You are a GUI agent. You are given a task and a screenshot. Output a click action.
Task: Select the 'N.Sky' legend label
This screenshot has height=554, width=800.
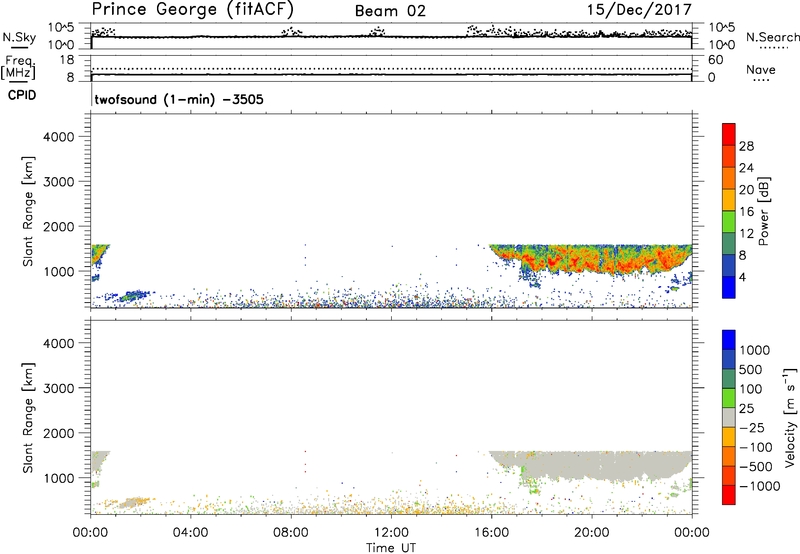pyautogui.click(x=19, y=37)
